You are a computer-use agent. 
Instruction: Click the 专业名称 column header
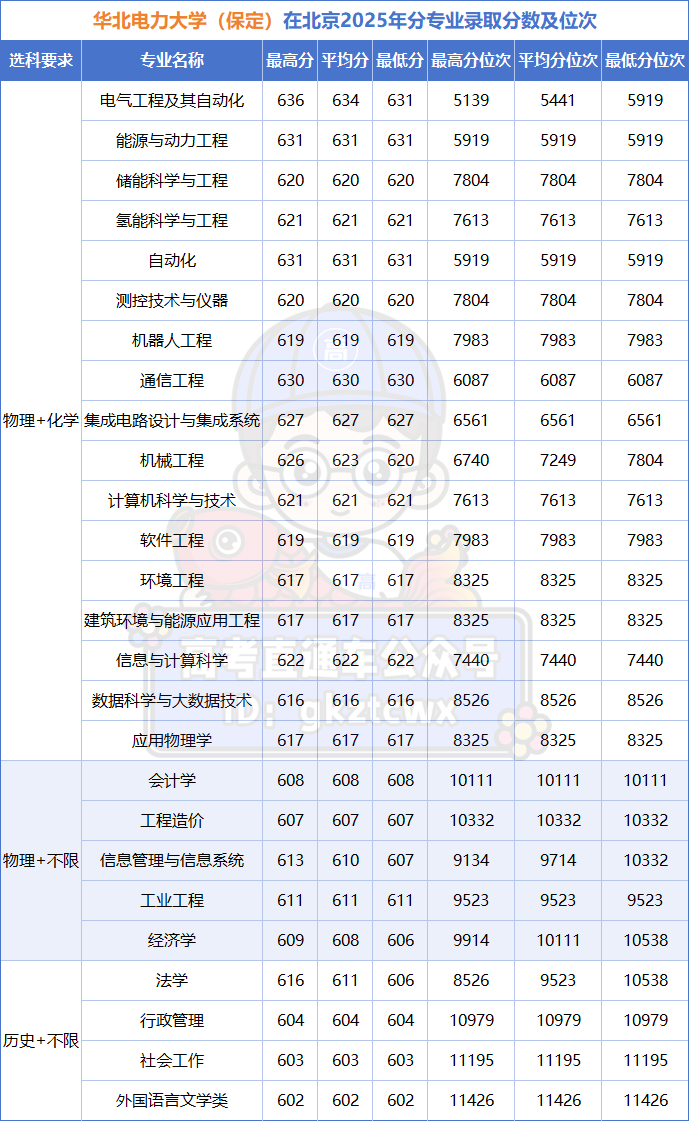pyautogui.click(x=172, y=61)
